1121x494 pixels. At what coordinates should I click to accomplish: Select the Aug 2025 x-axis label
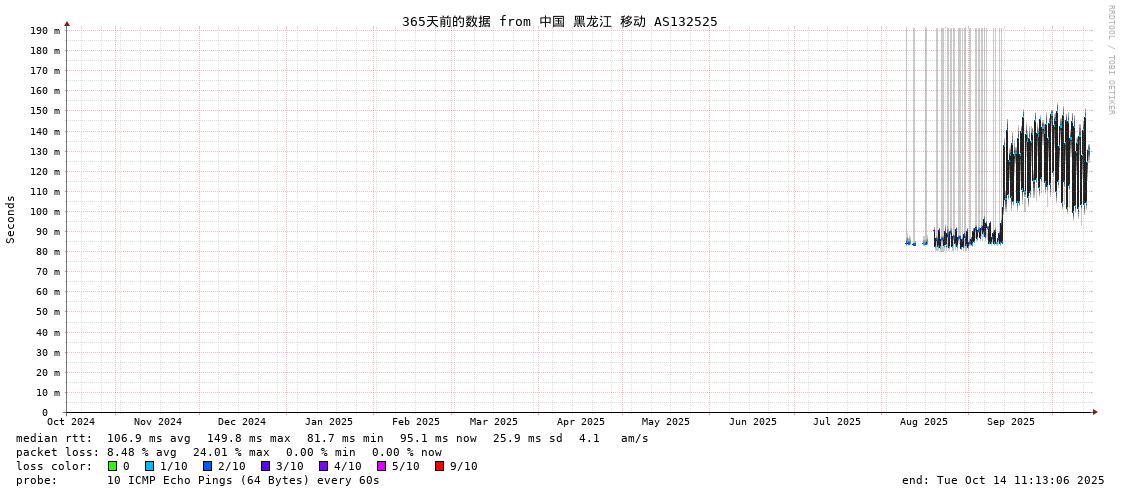[x=923, y=422]
